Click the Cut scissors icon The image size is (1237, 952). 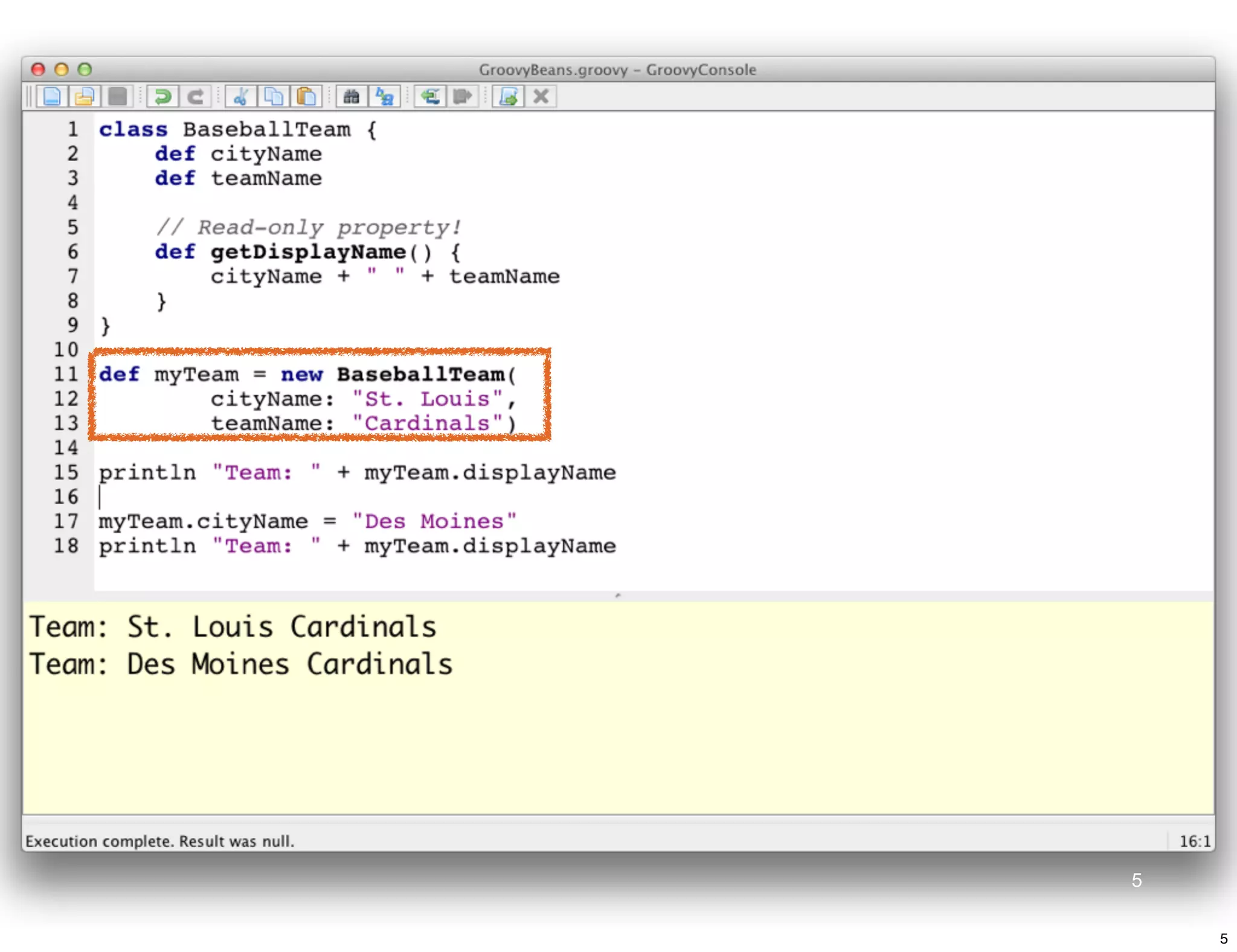tap(241, 97)
